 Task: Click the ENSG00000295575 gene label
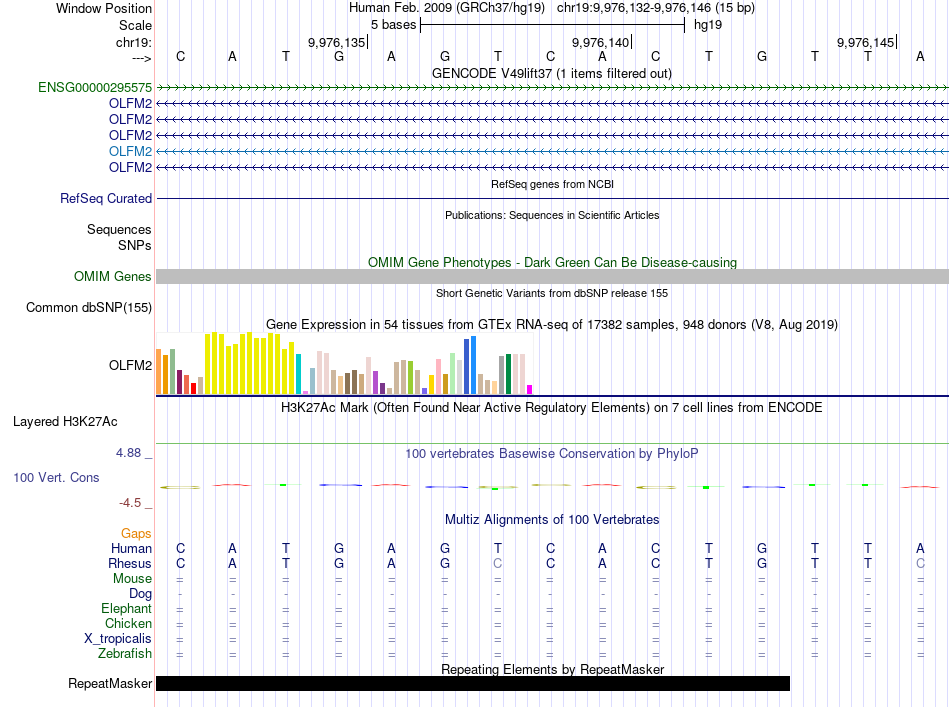95,88
